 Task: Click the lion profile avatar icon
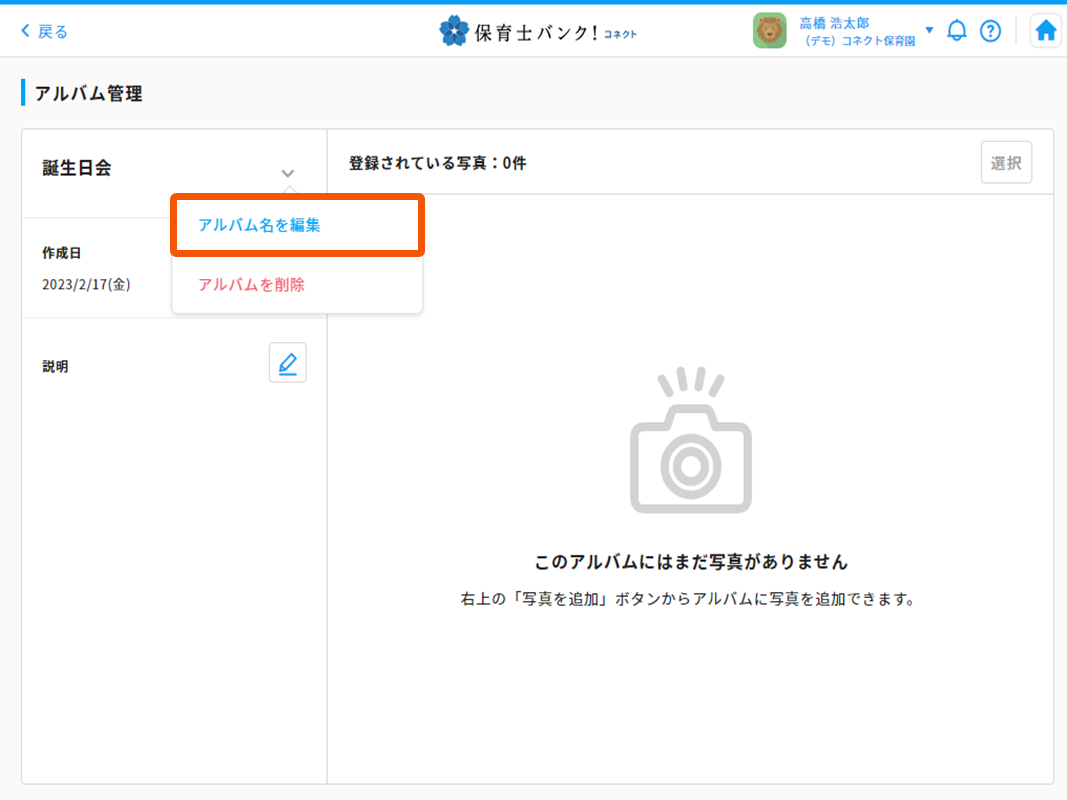coord(769,30)
